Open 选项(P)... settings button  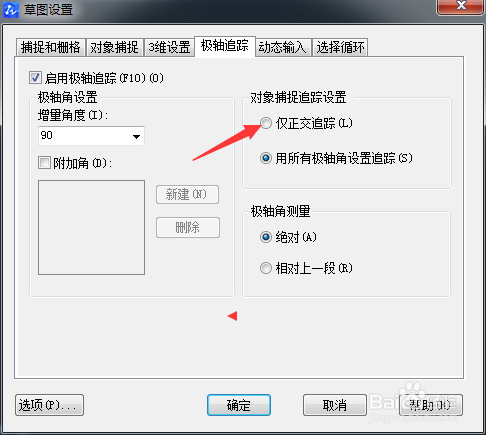click(49, 405)
